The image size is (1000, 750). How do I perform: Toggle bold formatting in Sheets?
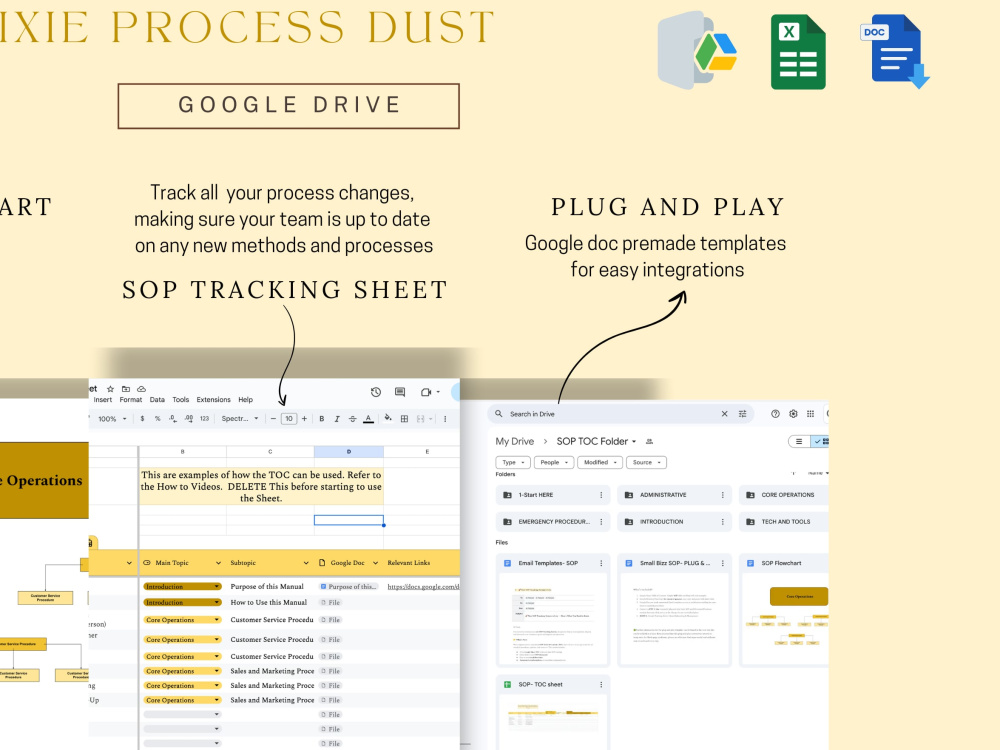[321, 419]
